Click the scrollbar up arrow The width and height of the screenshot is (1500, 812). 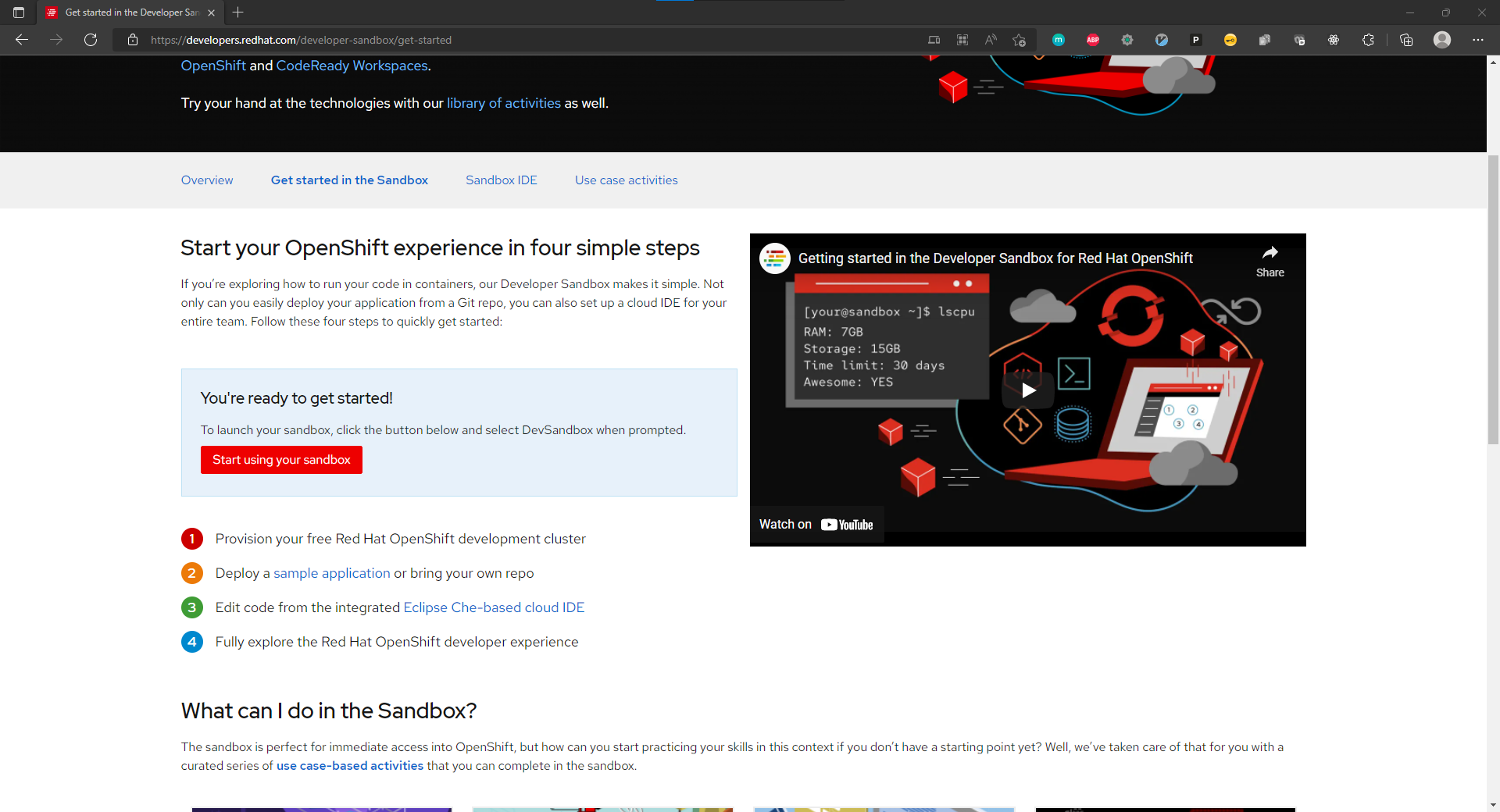[x=1493, y=62]
